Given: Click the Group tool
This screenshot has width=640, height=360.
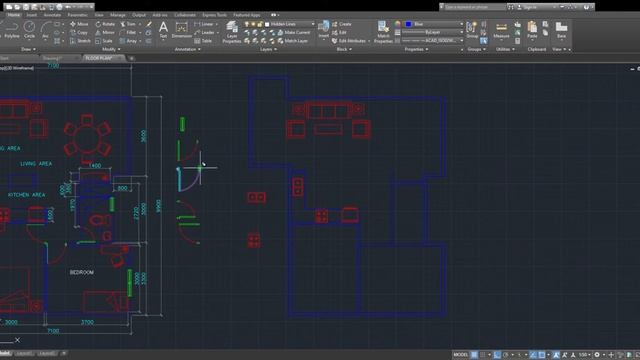Looking at the screenshot, I should (x=472, y=30).
